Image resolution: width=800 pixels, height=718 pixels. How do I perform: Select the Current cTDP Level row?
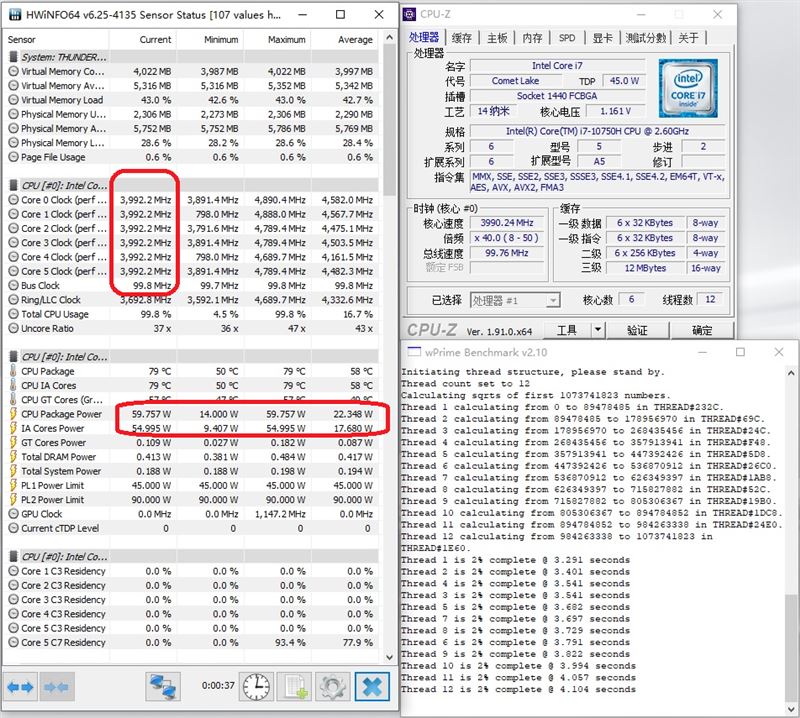click(191, 528)
